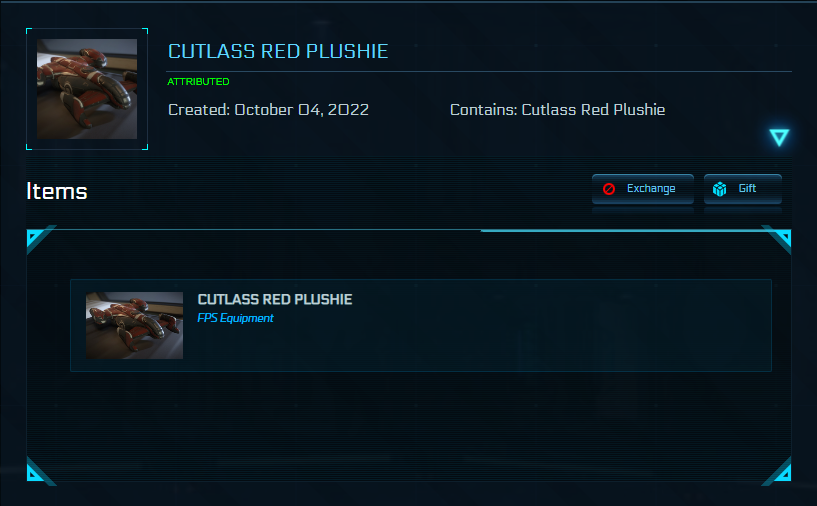Click the red prohibit icon on Exchange
The width and height of the screenshot is (817, 506).
coord(609,189)
